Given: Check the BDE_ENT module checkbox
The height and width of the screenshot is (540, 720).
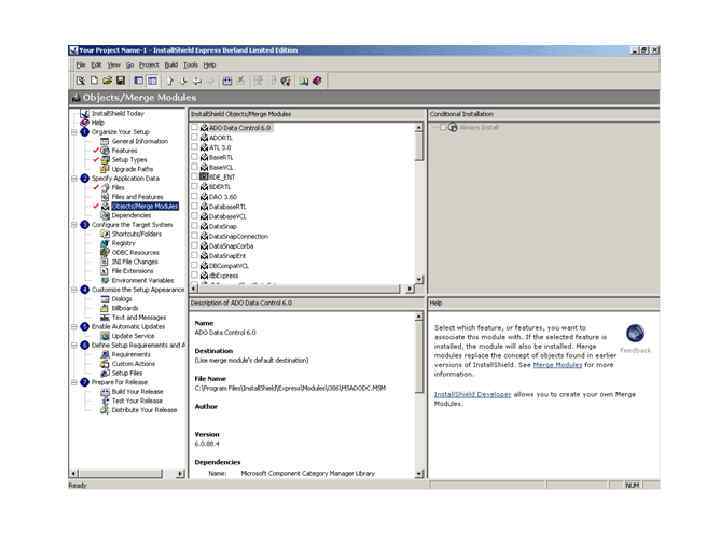Looking at the screenshot, I should 194,176.
